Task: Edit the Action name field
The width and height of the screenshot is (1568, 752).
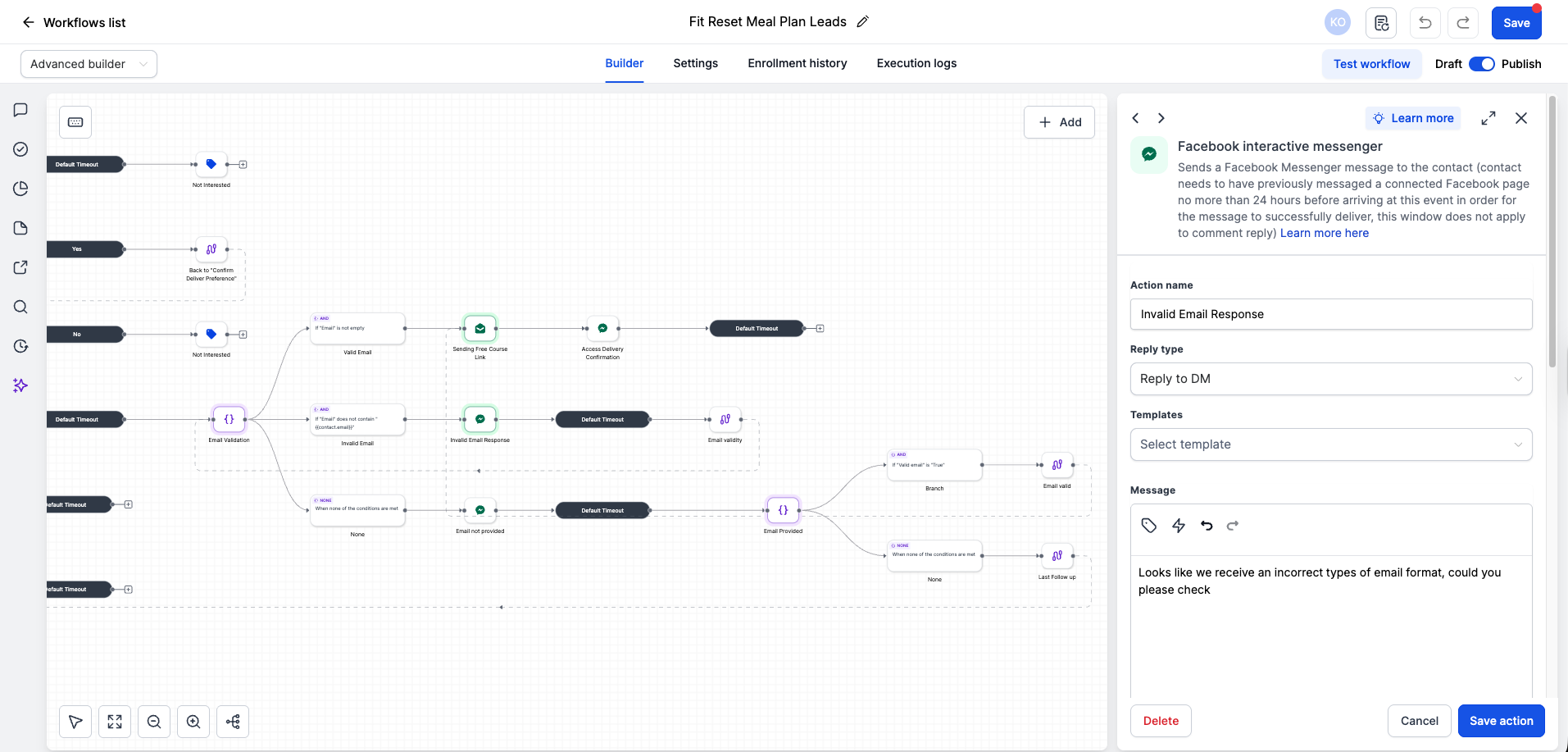Action: point(1331,314)
